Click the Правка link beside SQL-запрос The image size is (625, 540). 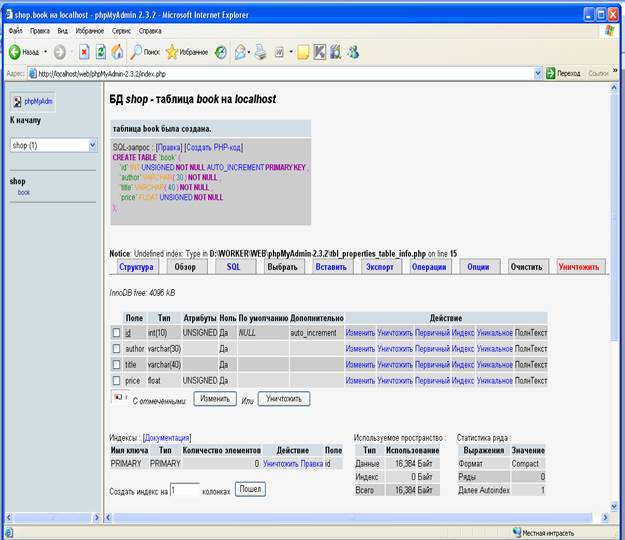[x=169, y=147]
